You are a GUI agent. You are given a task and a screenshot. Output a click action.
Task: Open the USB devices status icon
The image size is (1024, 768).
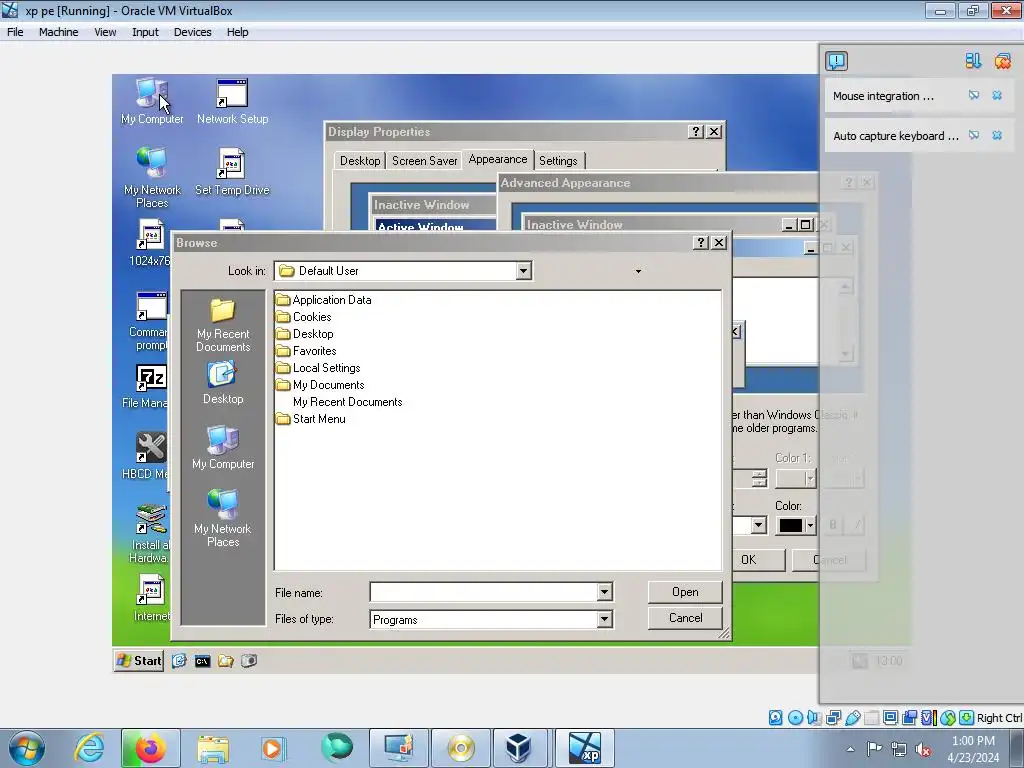(x=852, y=718)
